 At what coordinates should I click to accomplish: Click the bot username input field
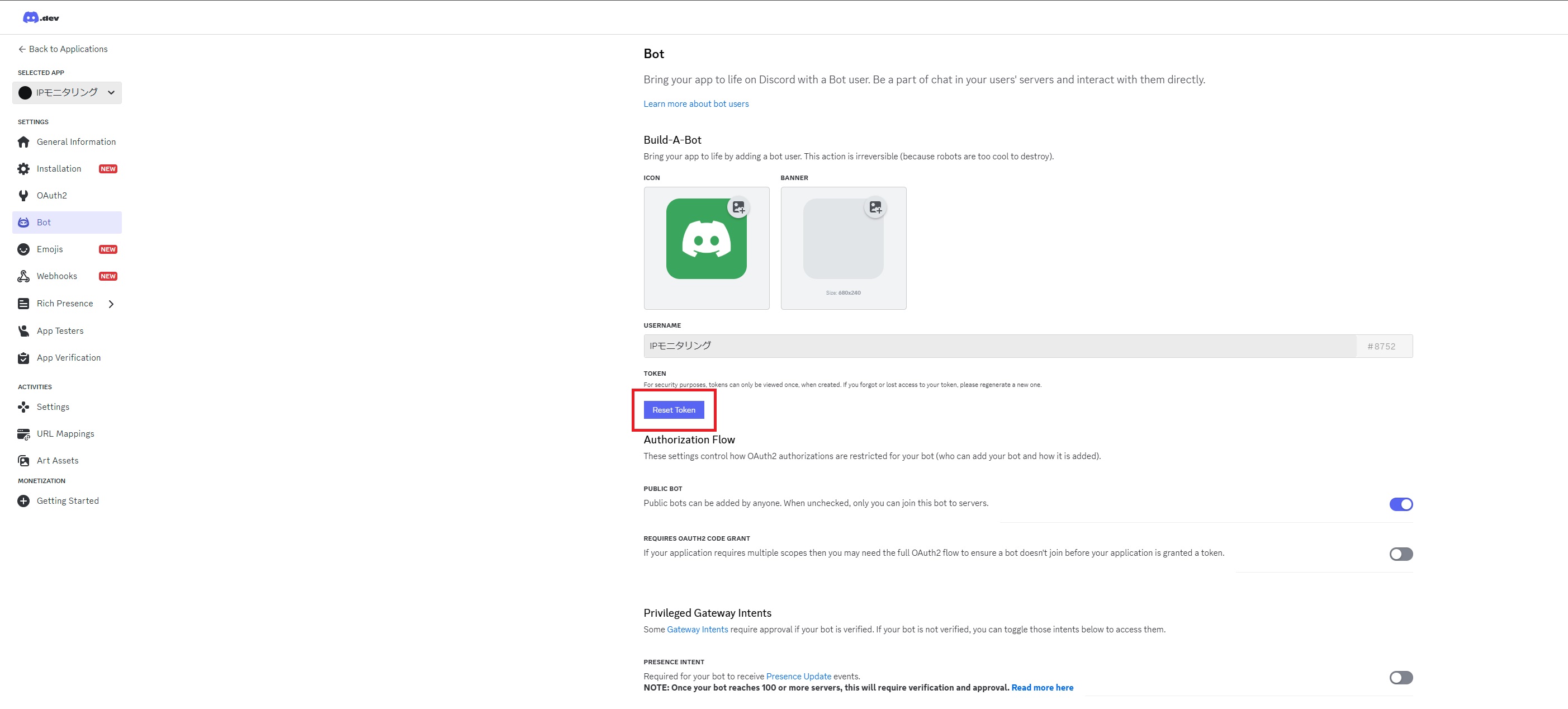click(x=998, y=346)
